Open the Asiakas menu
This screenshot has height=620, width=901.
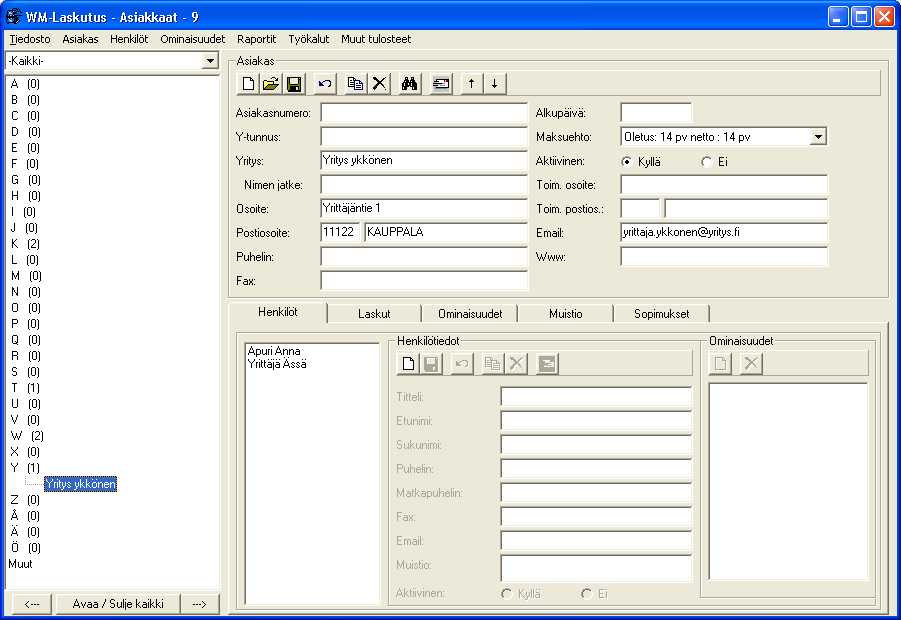coord(80,39)
